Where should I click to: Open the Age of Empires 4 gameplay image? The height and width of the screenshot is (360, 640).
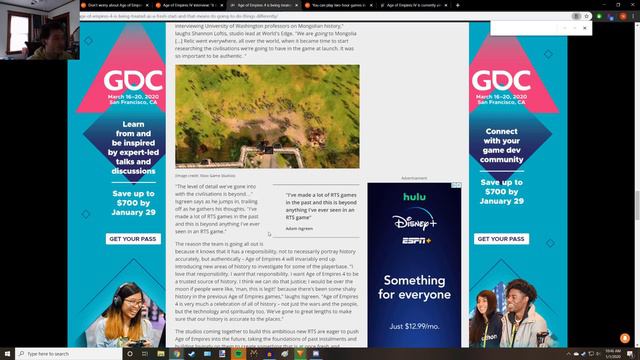click(x=267, y=116)
